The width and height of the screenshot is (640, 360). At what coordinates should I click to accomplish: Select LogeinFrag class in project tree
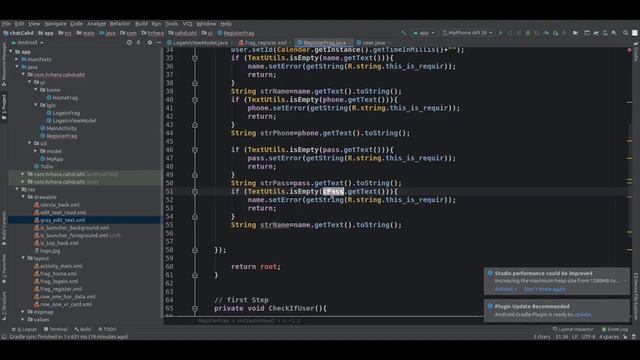click(x=63, y=113)
